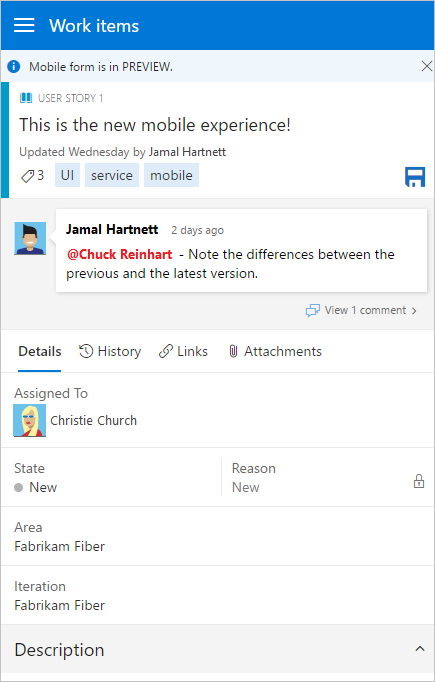Click the User Story book icon
Viewport: 435px width, 682px height.
point(26,98)
